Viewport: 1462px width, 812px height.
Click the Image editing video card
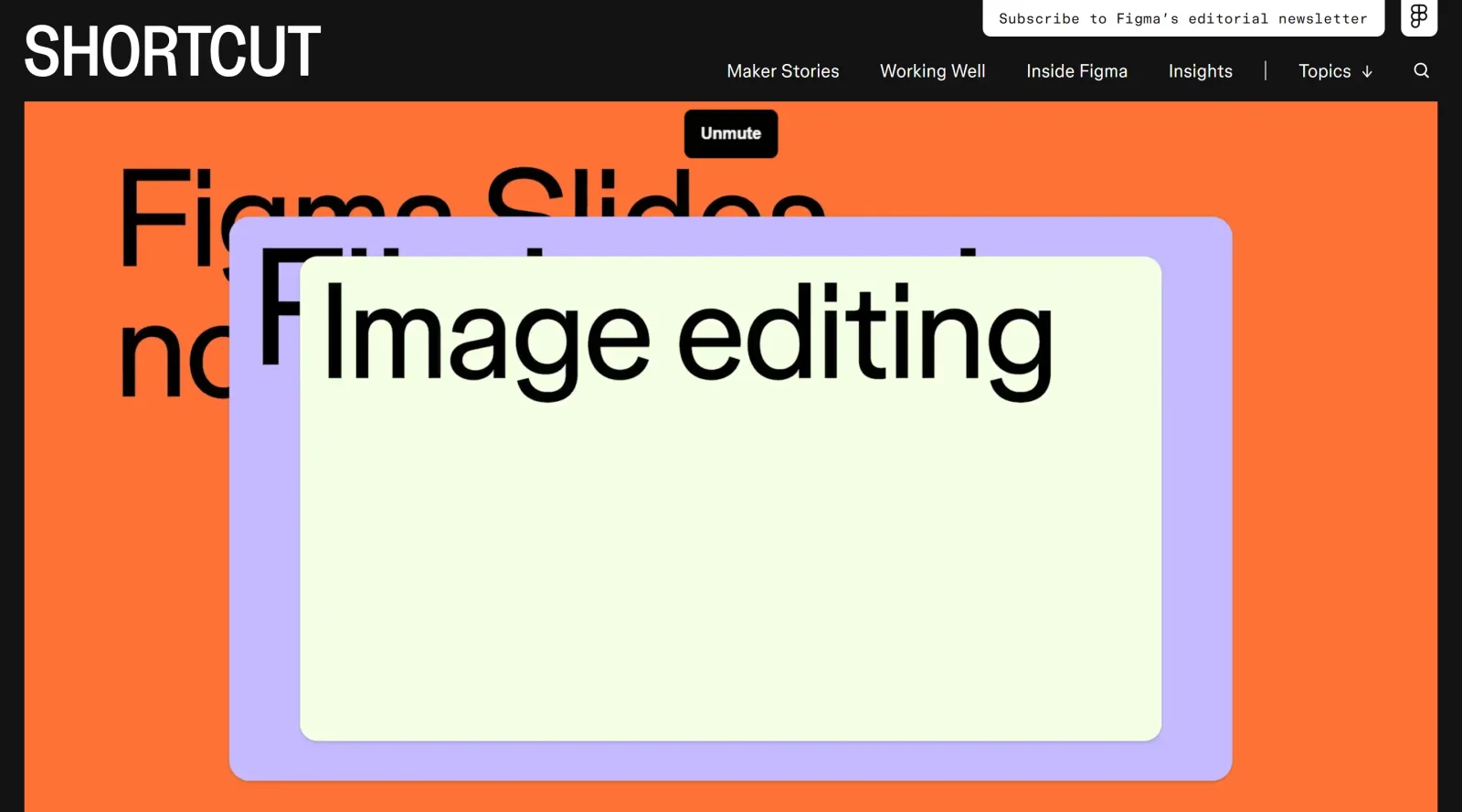point(730,498)
